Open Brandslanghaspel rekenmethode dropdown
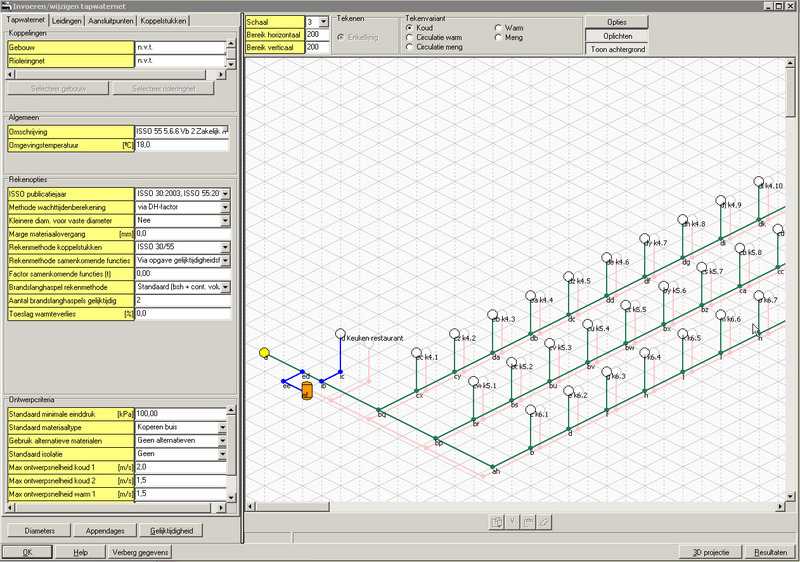Viewport: 800px width, 562px height. point(225,287)
